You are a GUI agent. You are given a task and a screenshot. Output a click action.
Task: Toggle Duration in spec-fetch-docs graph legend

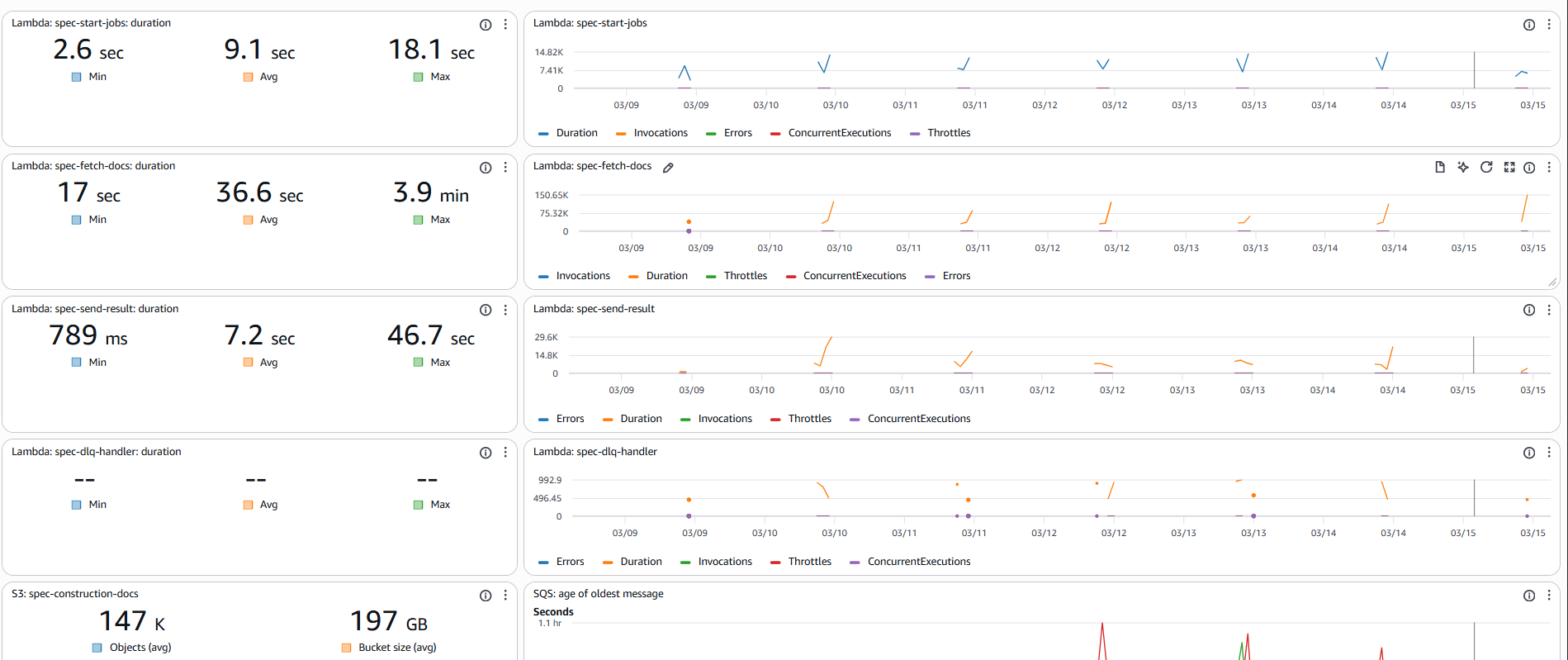[x=658, y=276]
